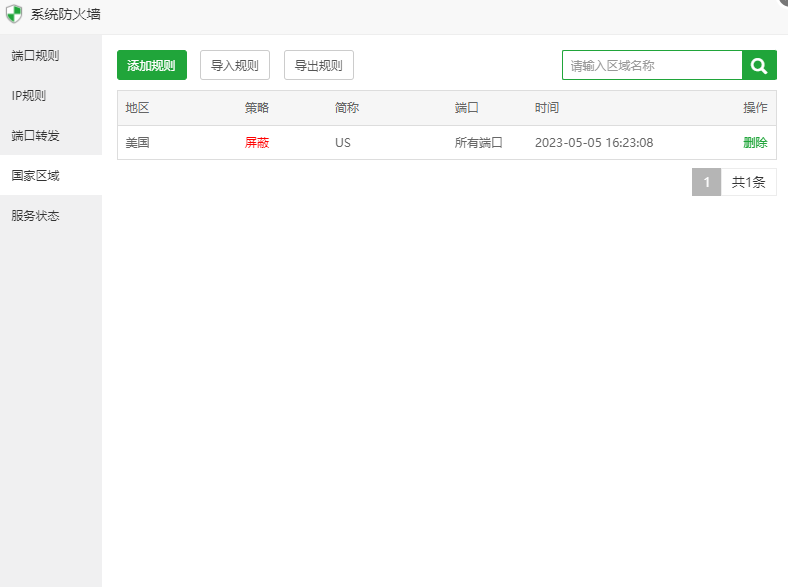Switch to the IP规则 tab

(x=51, y=95)
